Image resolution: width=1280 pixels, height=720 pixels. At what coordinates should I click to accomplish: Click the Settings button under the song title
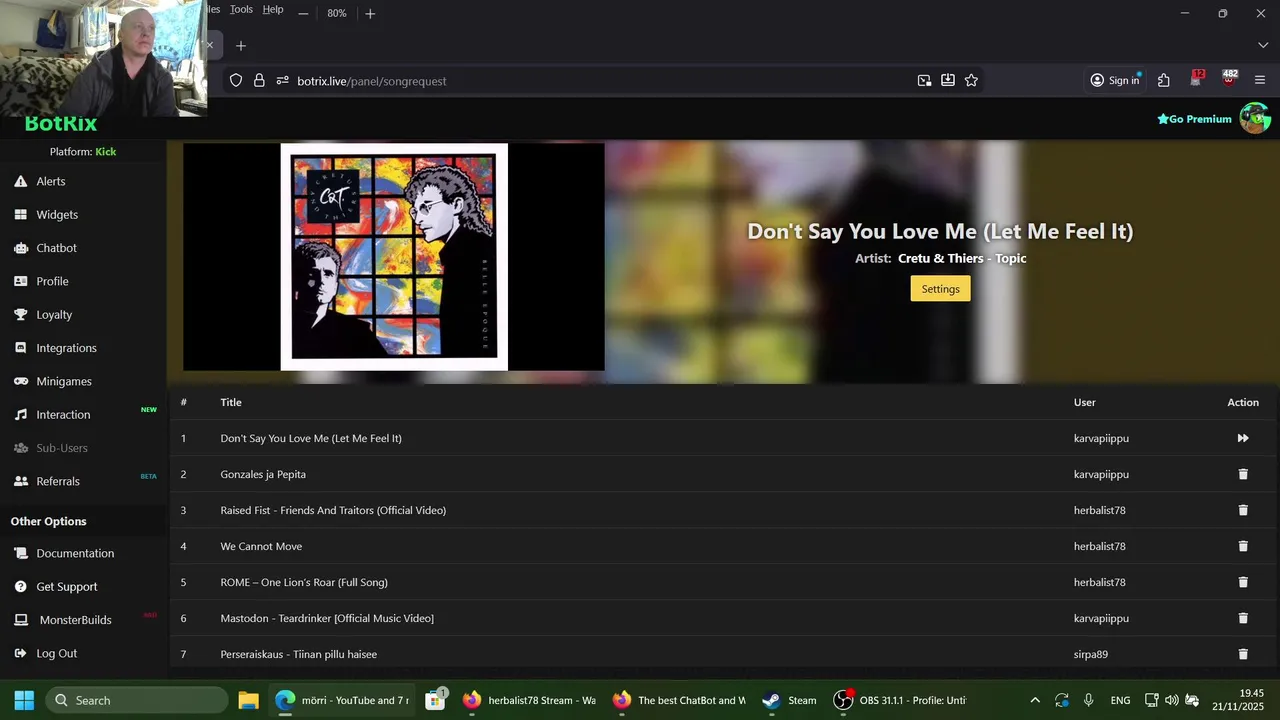[x=940, y=289]
